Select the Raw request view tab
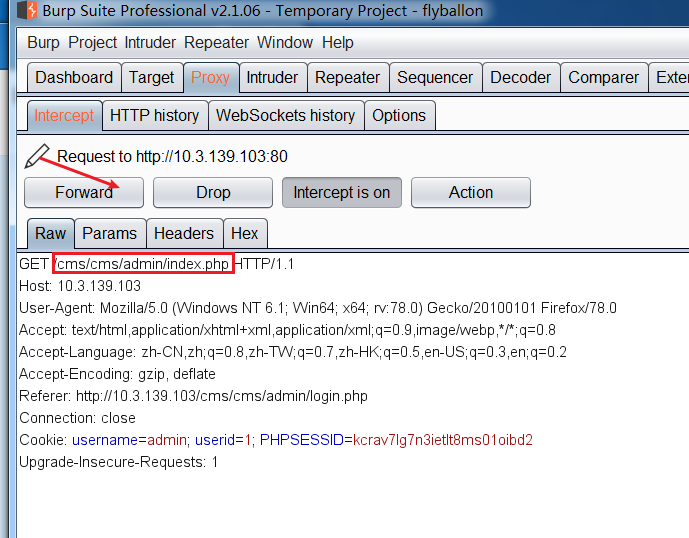Image resolution: width=689 pixels, height=538 pixels. (x=51, y=233)
